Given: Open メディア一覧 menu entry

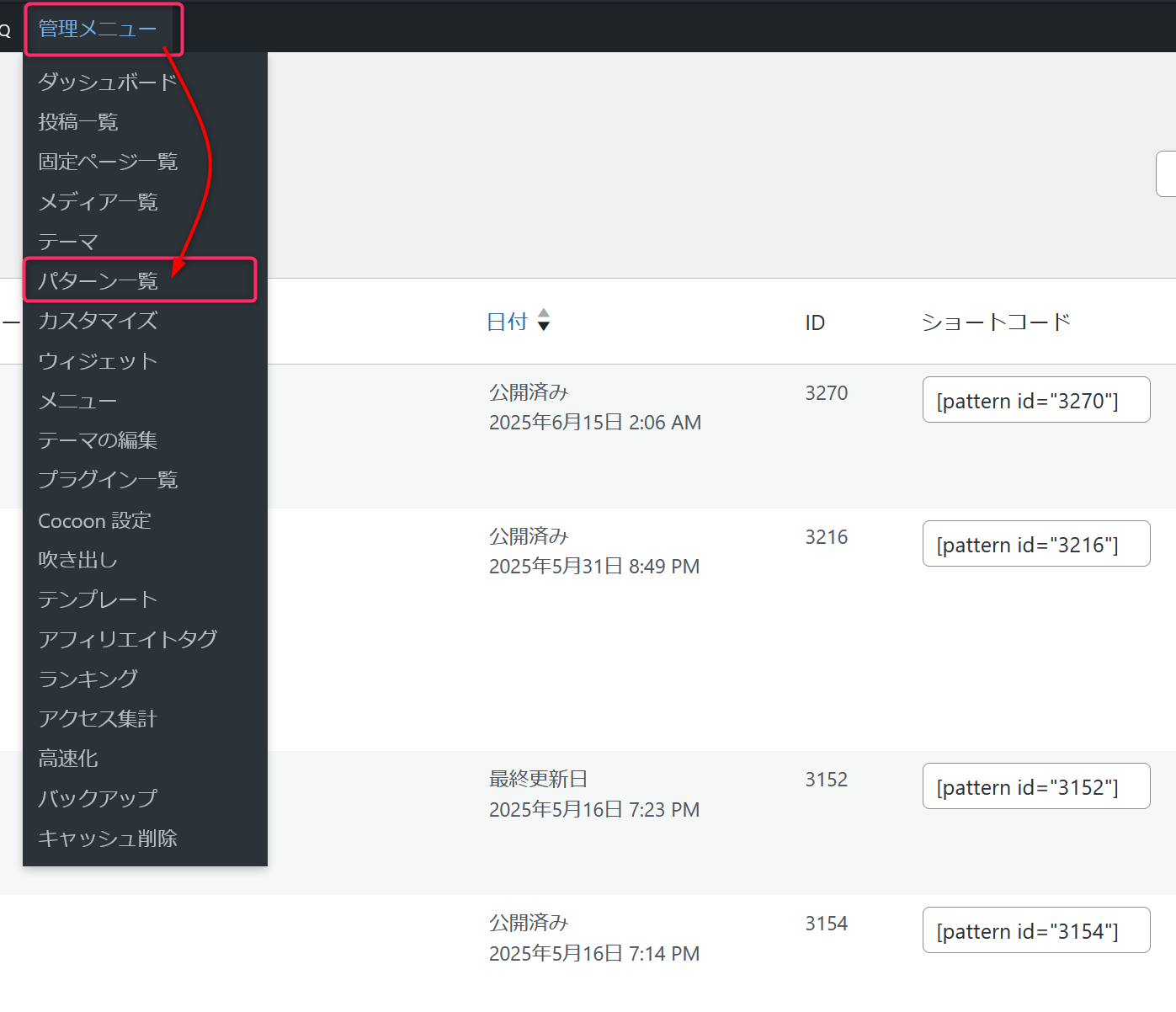Looking at the screenshot, I should 98,202.
